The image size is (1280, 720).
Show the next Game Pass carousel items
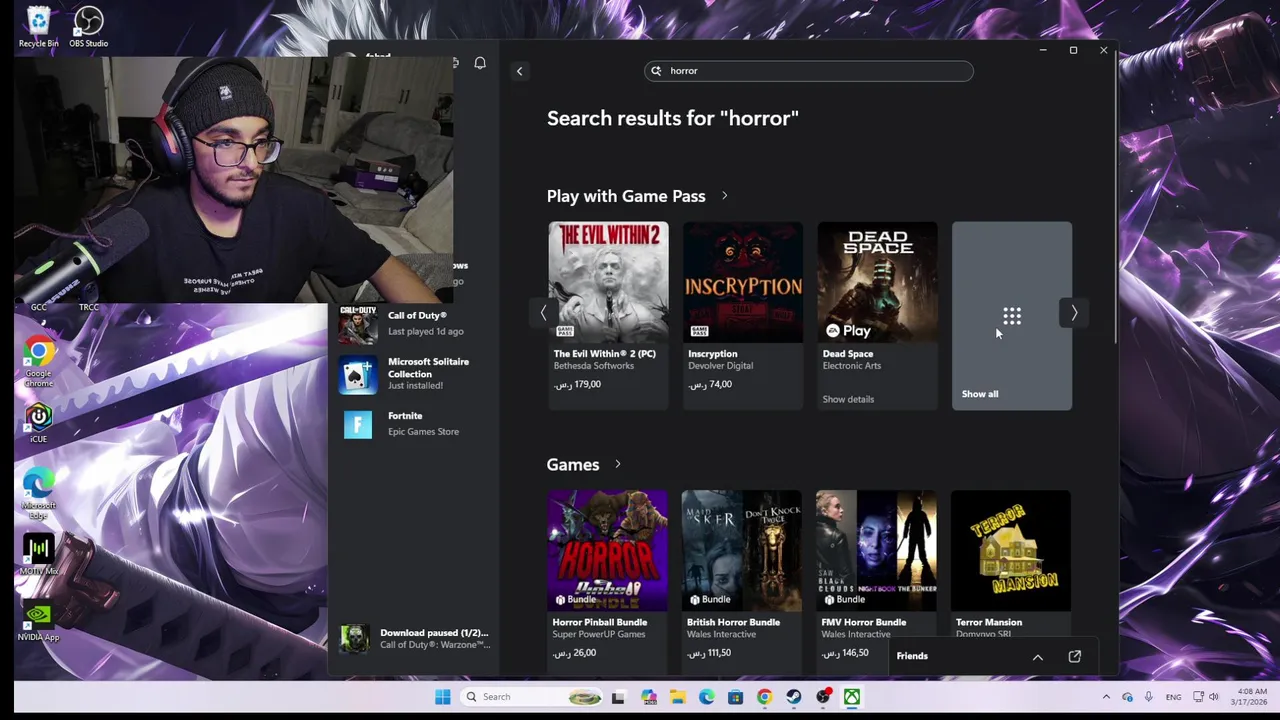click(x=1074, y=313)
